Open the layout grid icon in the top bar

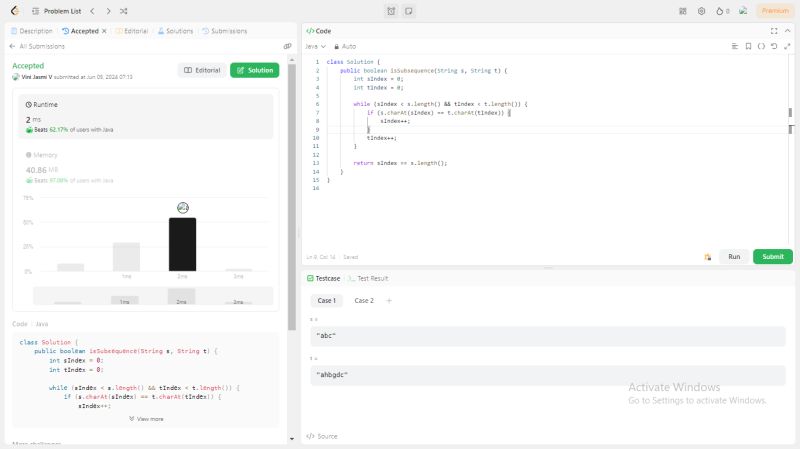pyautogui.click(x=683, y=11)
